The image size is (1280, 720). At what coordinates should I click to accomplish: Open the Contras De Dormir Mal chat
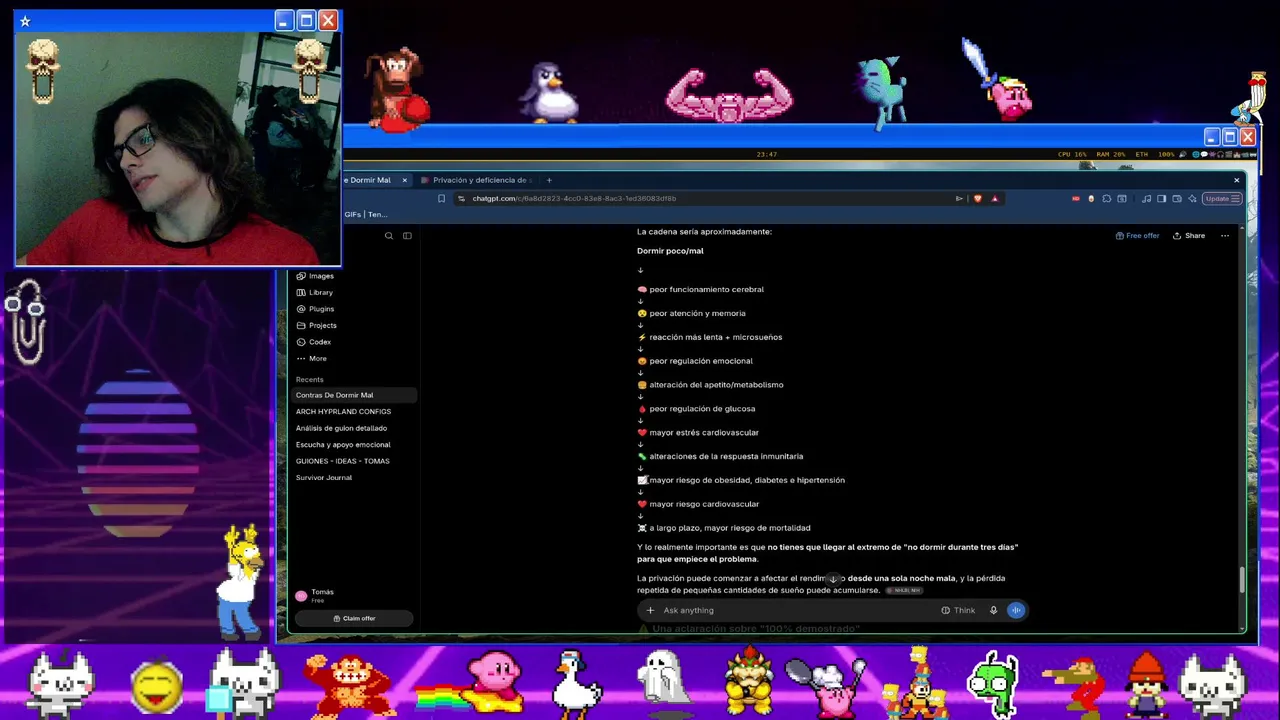pos(353,395)
